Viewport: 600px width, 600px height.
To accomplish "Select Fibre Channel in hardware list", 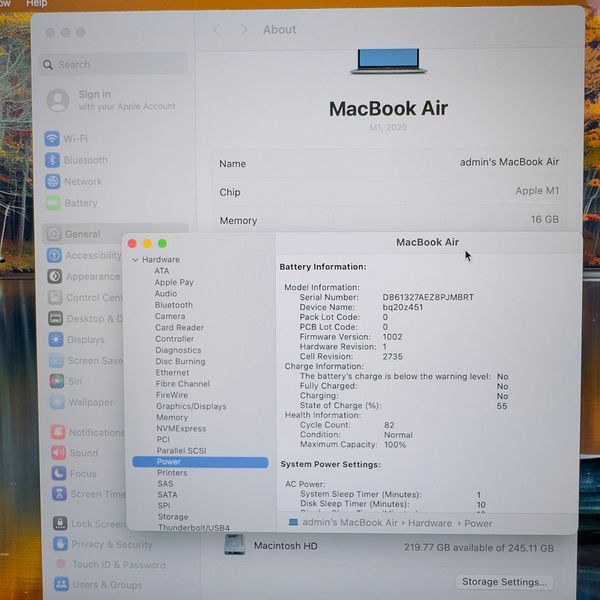I will coord(183,383).
